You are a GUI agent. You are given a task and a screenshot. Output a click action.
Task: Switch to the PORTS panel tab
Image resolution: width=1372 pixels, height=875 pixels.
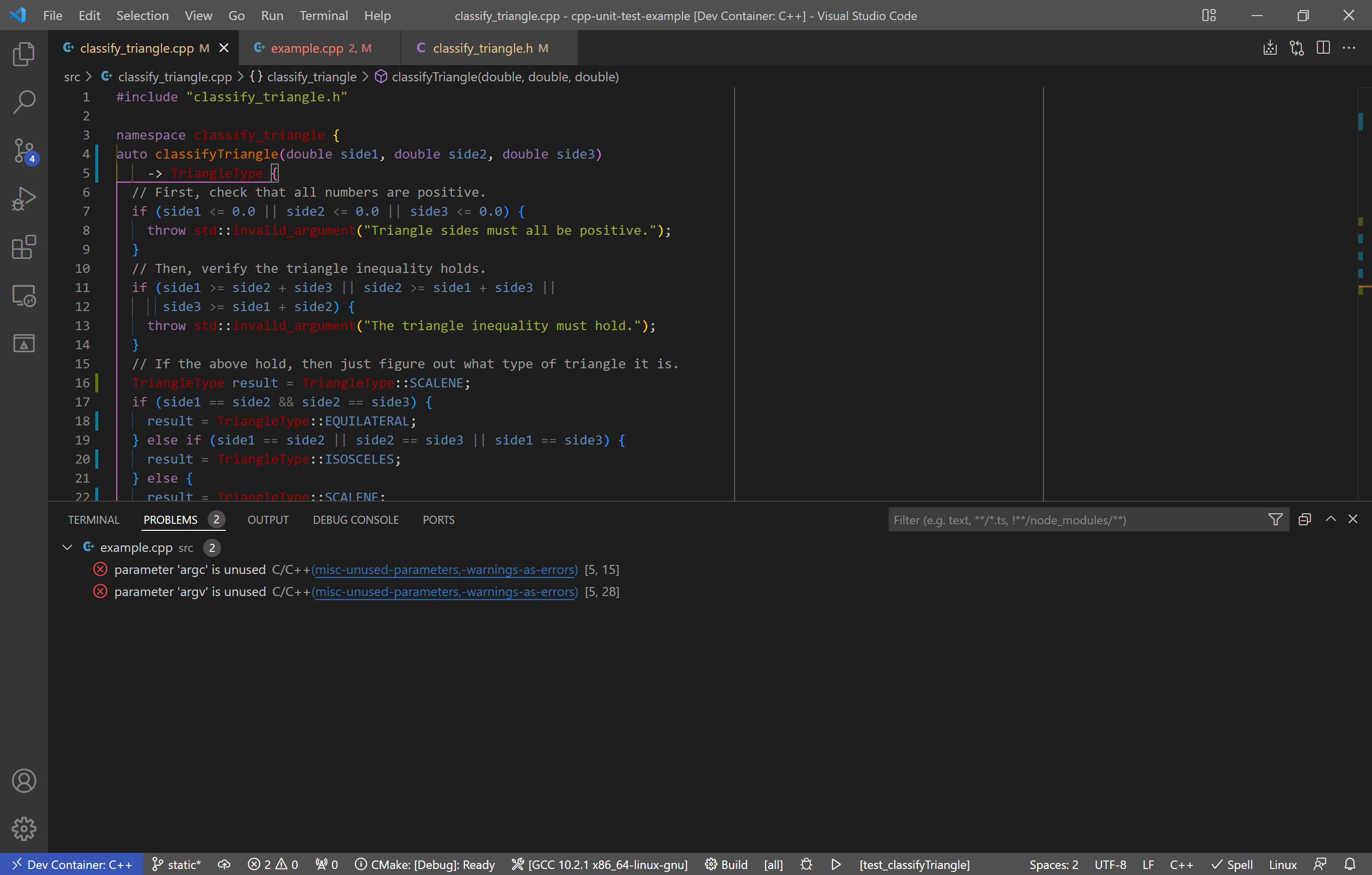(x=438, y=519)
